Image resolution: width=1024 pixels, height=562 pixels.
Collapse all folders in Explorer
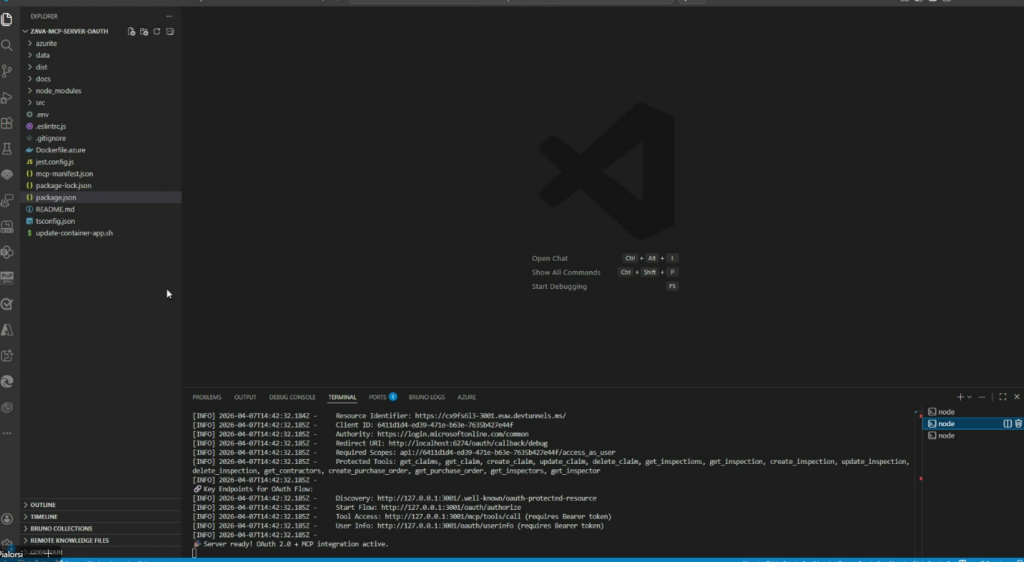click(x=170, y=31)
